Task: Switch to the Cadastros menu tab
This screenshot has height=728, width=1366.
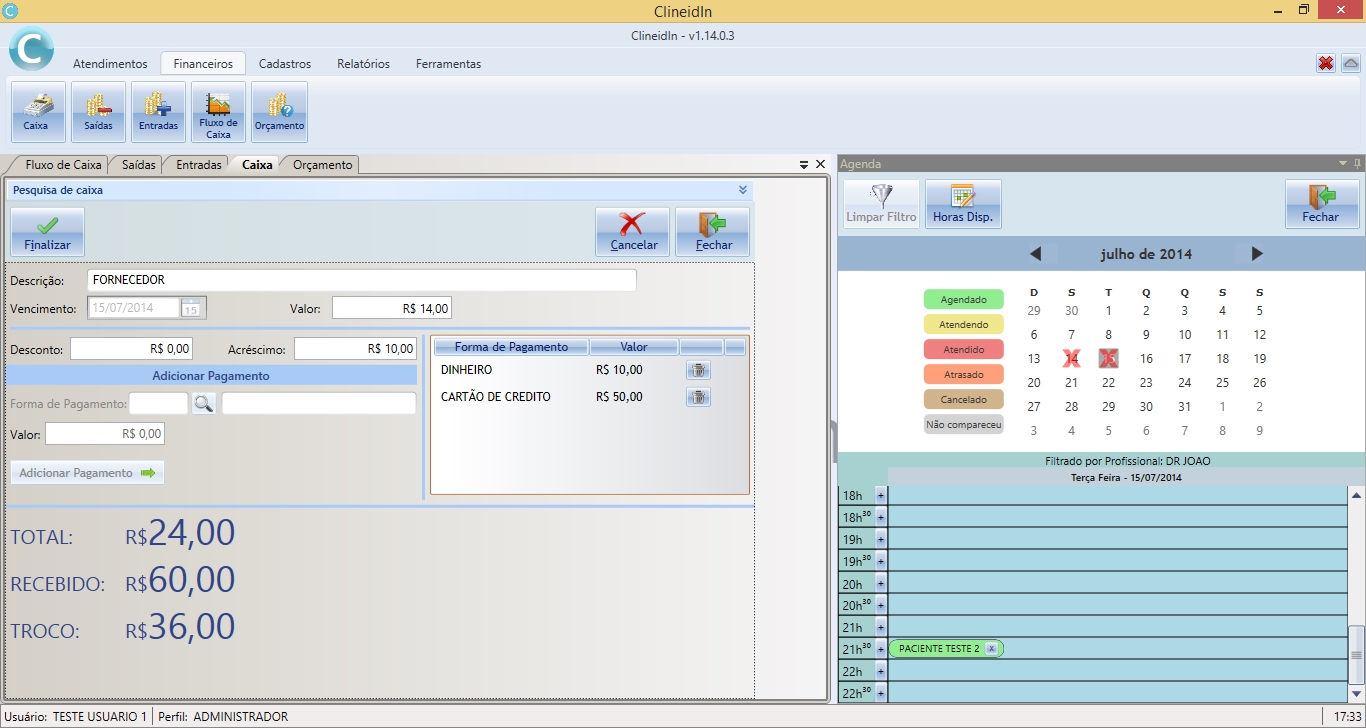Action: pos(284,64)
